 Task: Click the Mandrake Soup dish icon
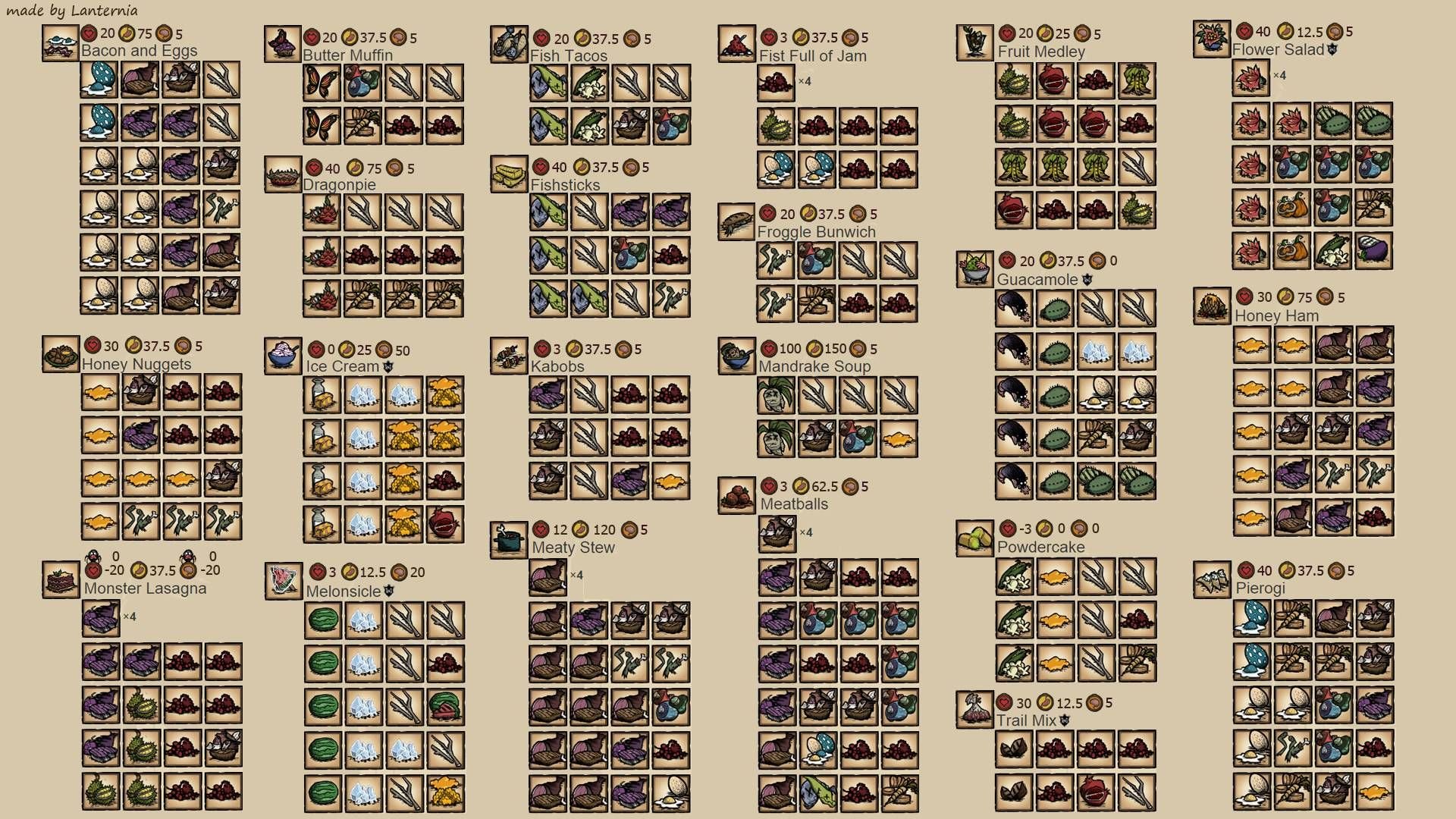click(736, 356)
